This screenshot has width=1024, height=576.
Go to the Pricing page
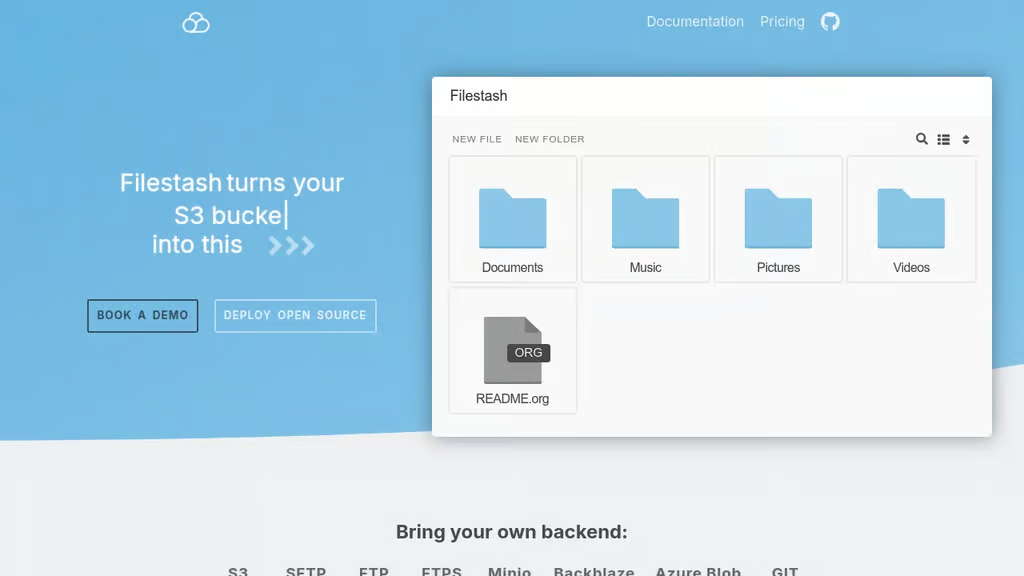782,22
